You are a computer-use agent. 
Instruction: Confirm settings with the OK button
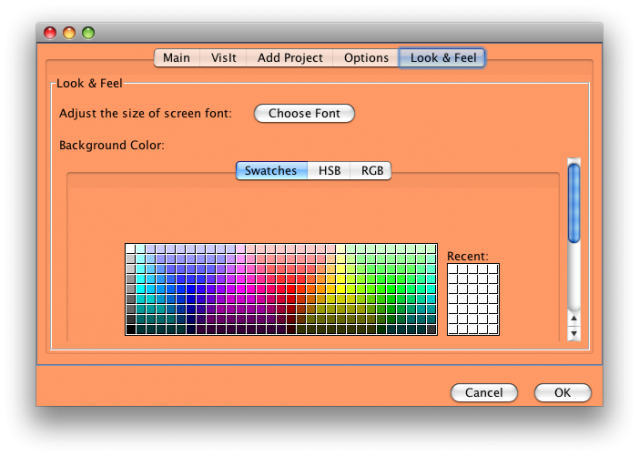[562, 393]
